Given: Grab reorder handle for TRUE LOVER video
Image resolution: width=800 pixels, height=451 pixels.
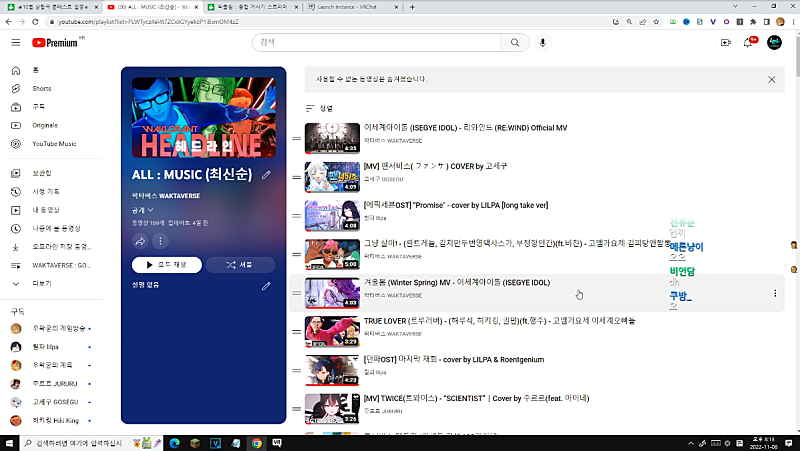Looking at the screenshot, I should [x=296, y=332].
